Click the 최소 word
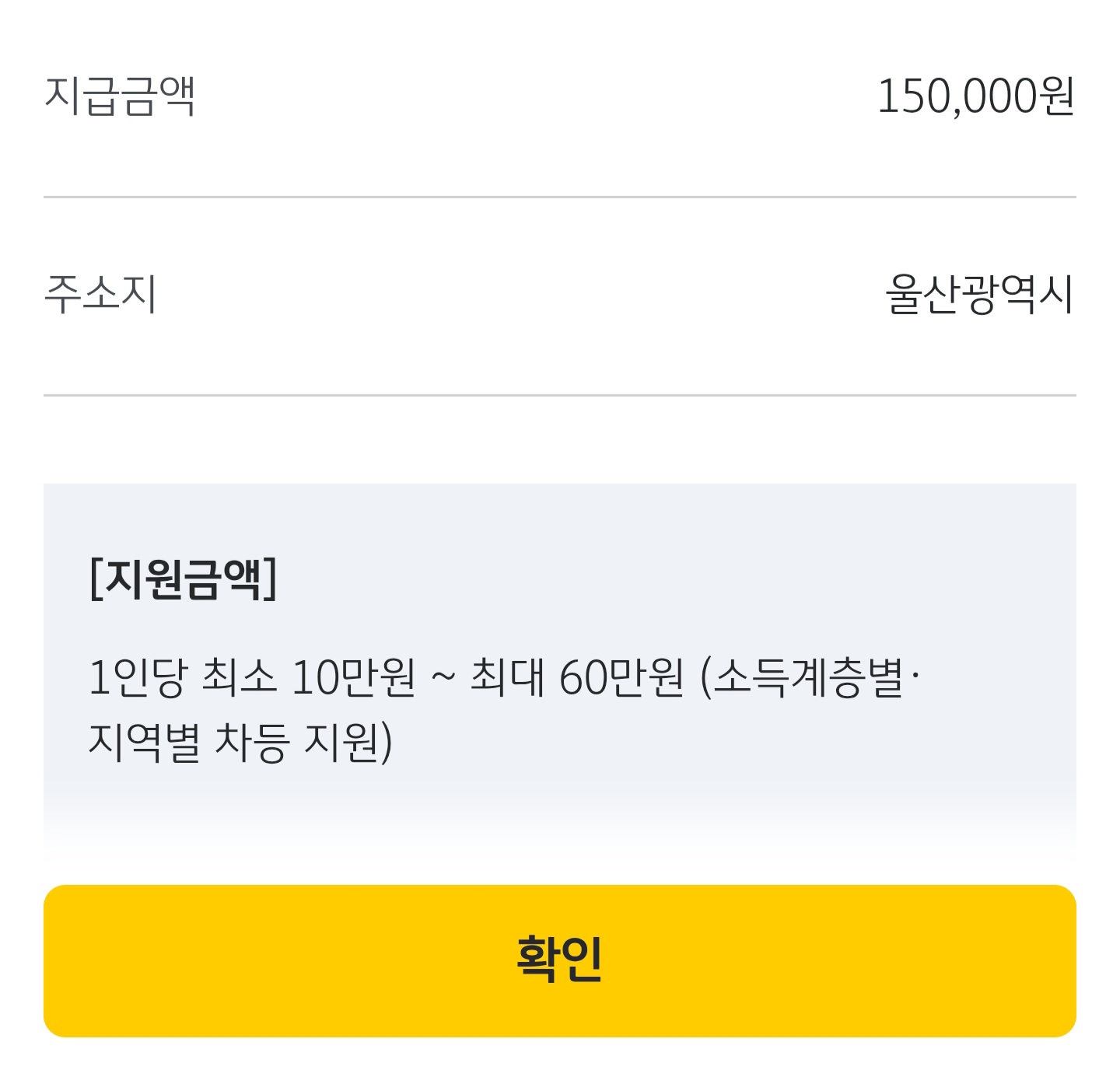Viewport: 1120px width, 1091px height. pos(240,677)
